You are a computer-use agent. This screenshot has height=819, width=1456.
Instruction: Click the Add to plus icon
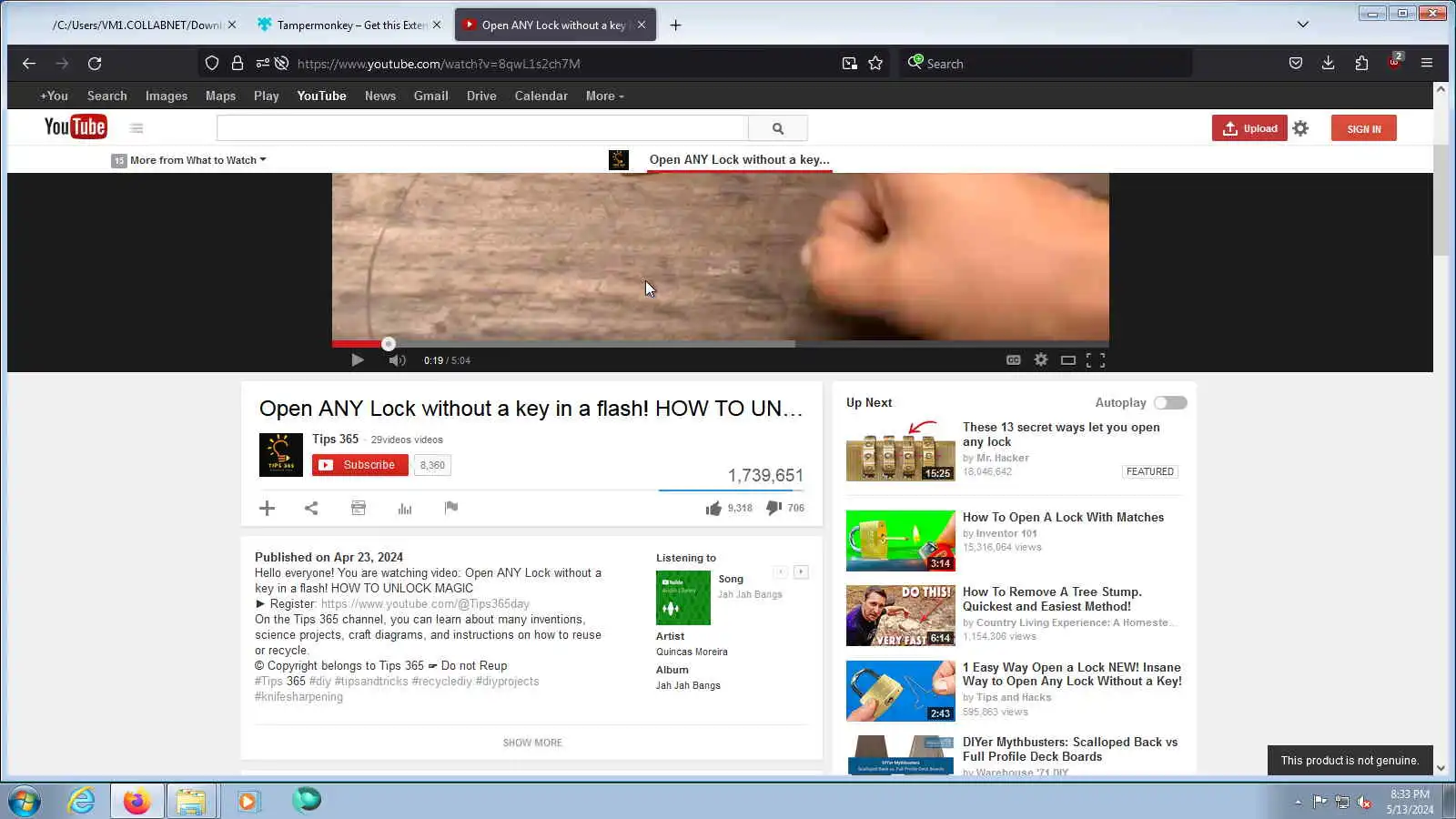(267, 509)
